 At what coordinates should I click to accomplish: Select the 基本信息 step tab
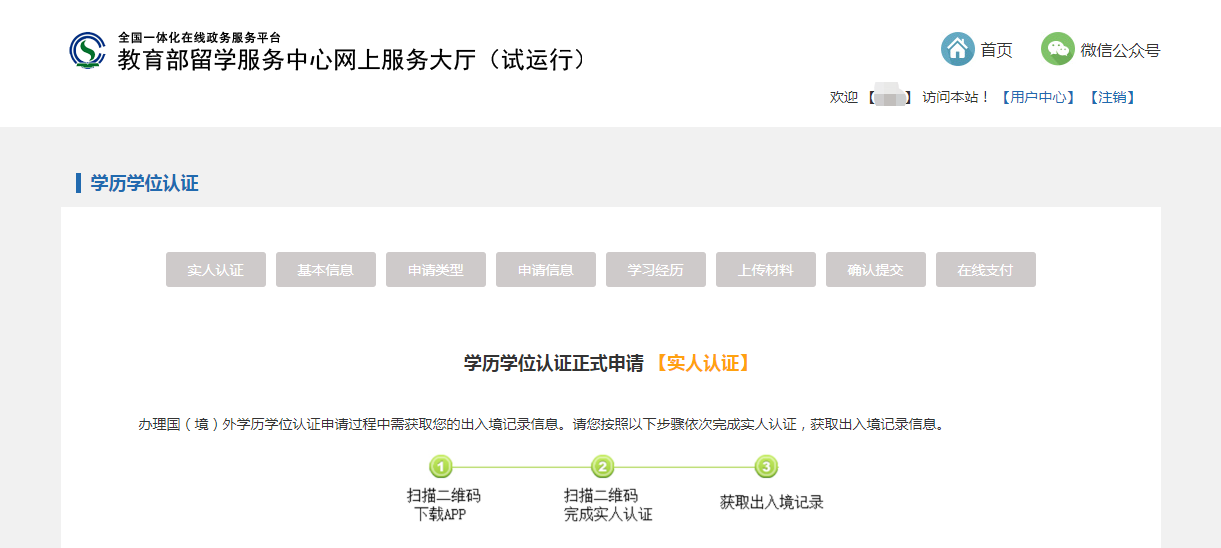[x=326, y=270]
